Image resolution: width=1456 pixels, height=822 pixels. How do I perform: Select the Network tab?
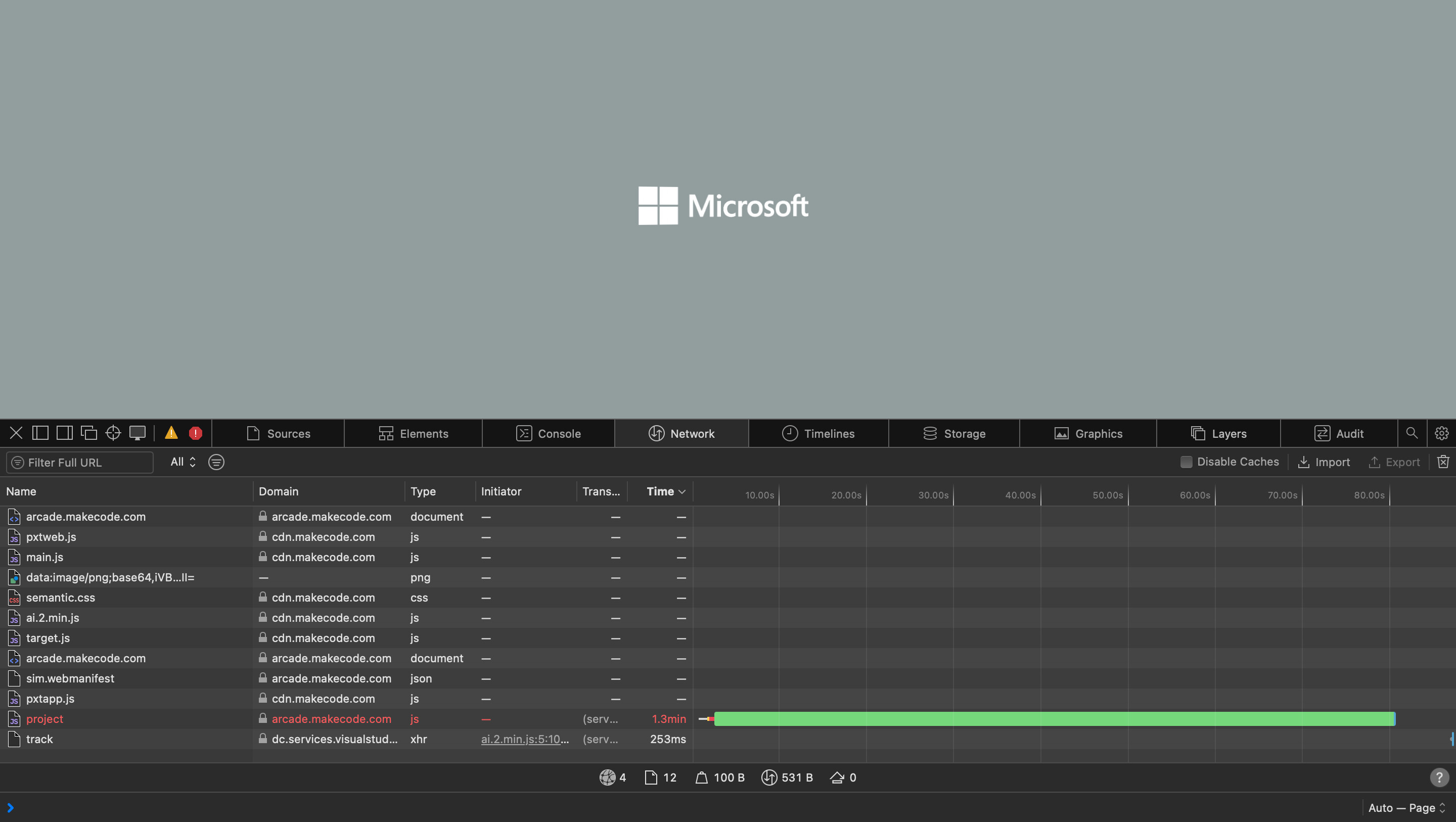tap(681, 434)
